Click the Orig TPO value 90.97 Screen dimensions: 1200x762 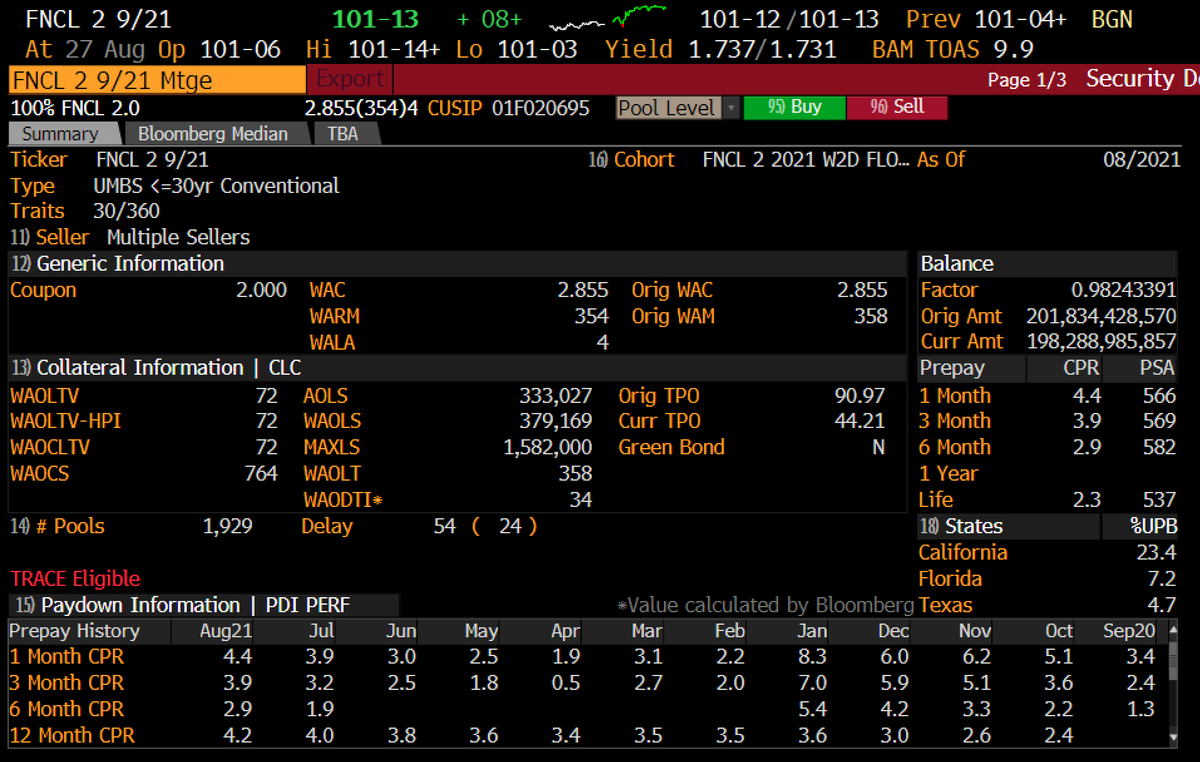(x=860, y=395)
